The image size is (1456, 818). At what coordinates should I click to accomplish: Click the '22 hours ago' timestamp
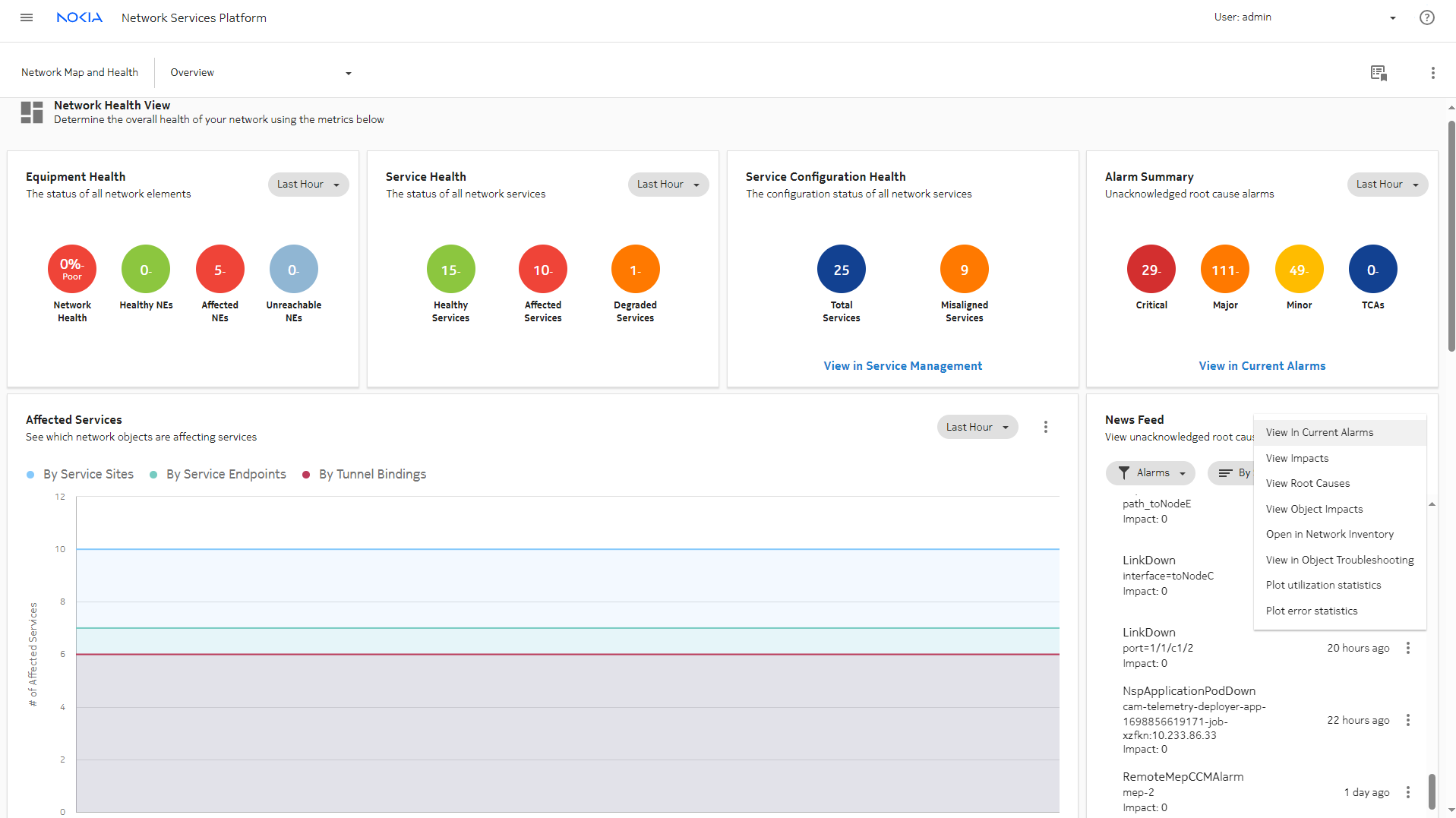[1358, 721]
